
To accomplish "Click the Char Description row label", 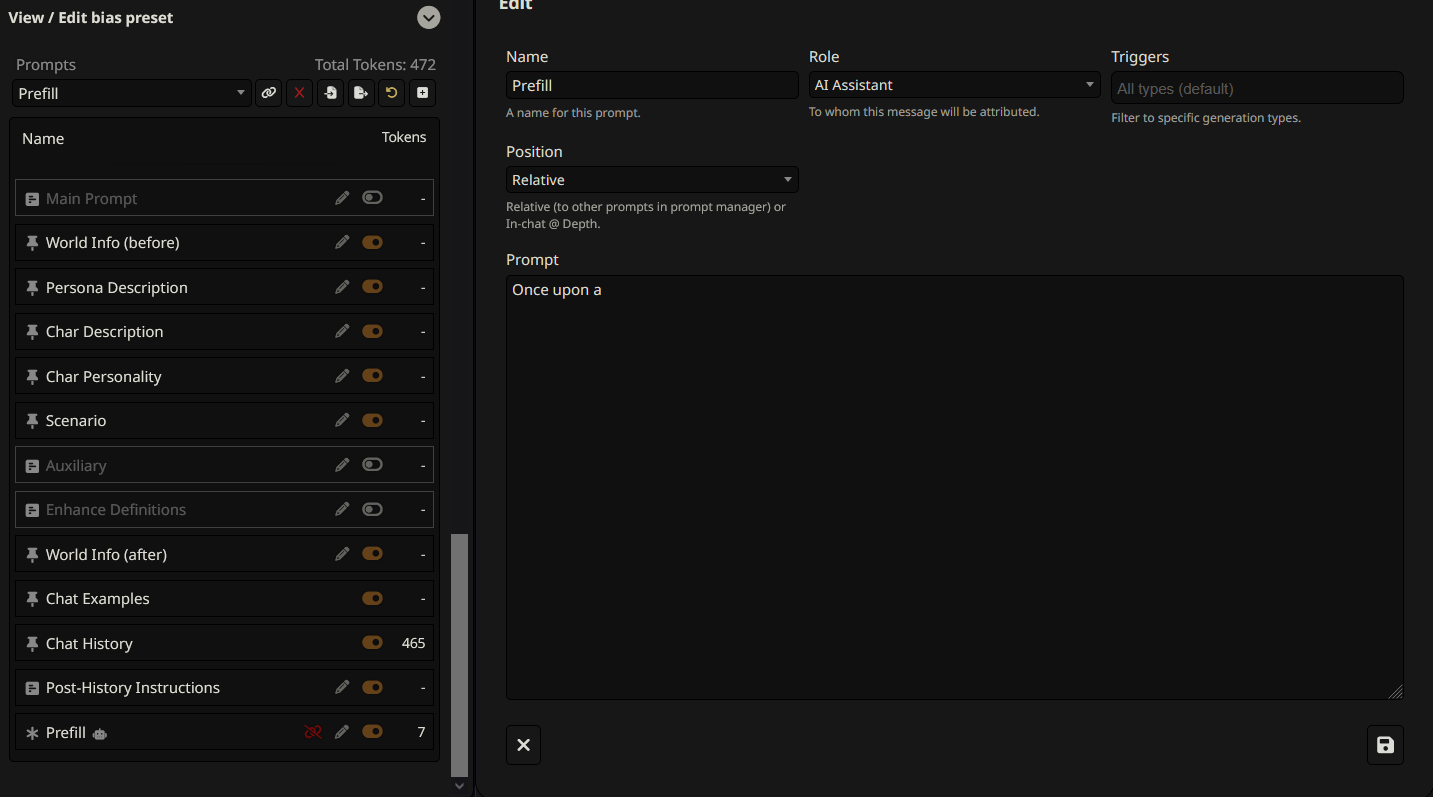I will tap(104, 331).
